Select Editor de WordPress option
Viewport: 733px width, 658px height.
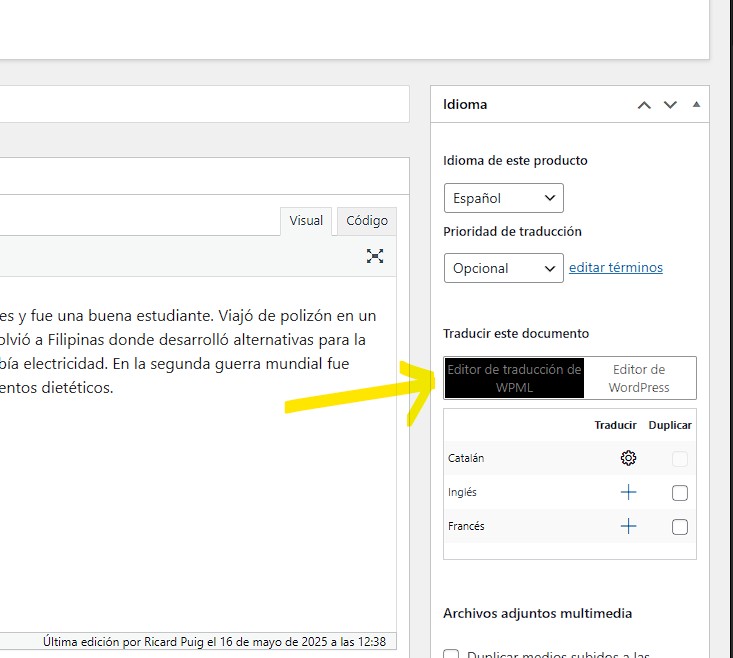[639, 378]
